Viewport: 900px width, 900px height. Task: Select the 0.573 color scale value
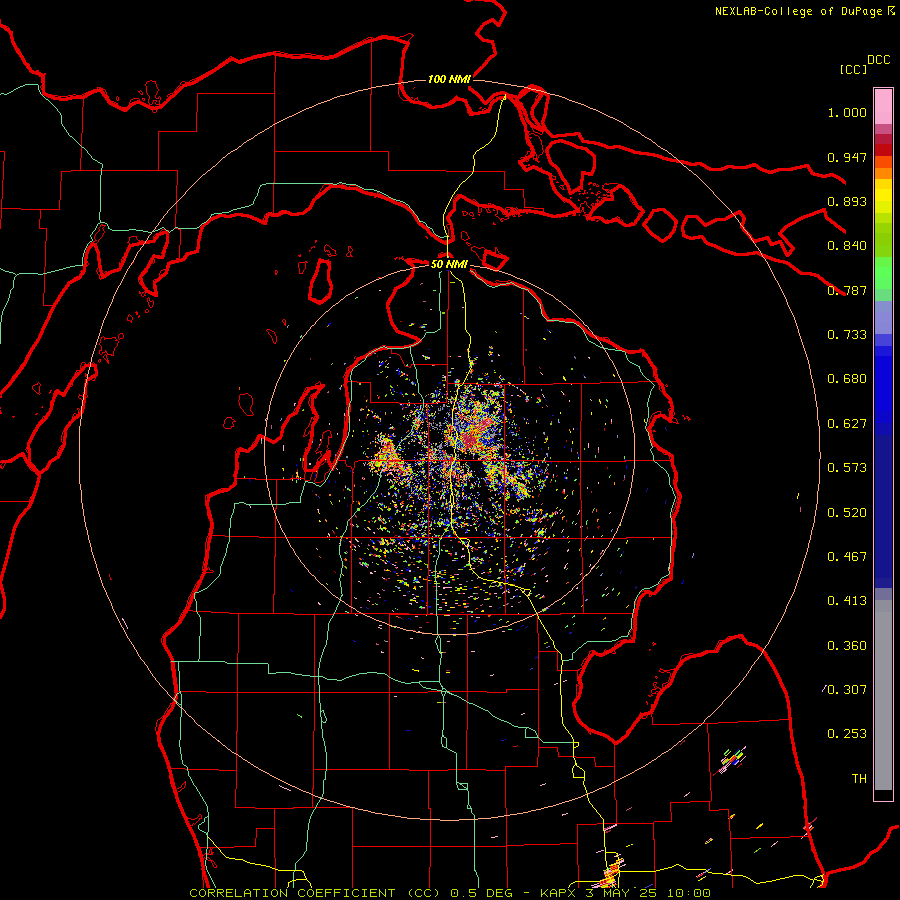(847, 468)
